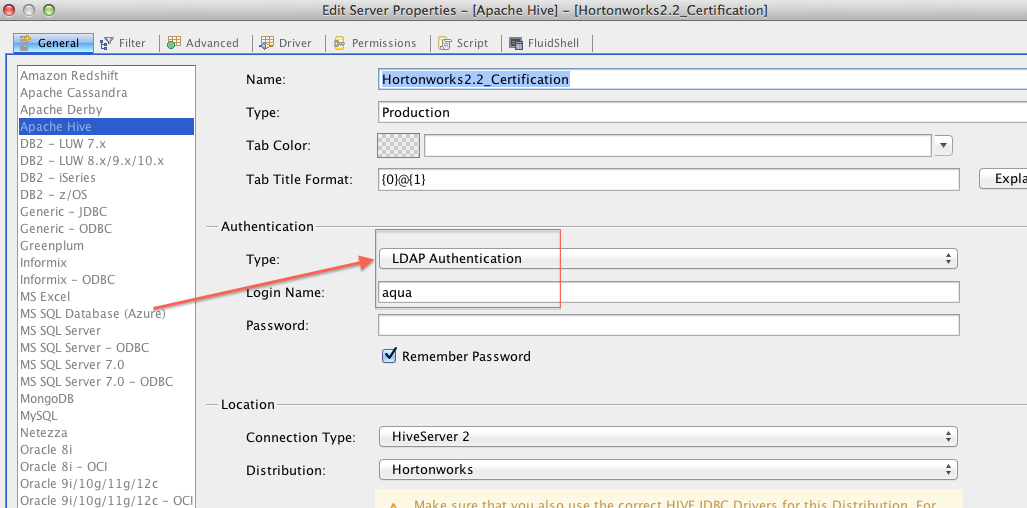Screen dimensions: 1027x508
Task: Select Oracle 9i/10g/11g/12c - OCI entry
Action: 107,501
